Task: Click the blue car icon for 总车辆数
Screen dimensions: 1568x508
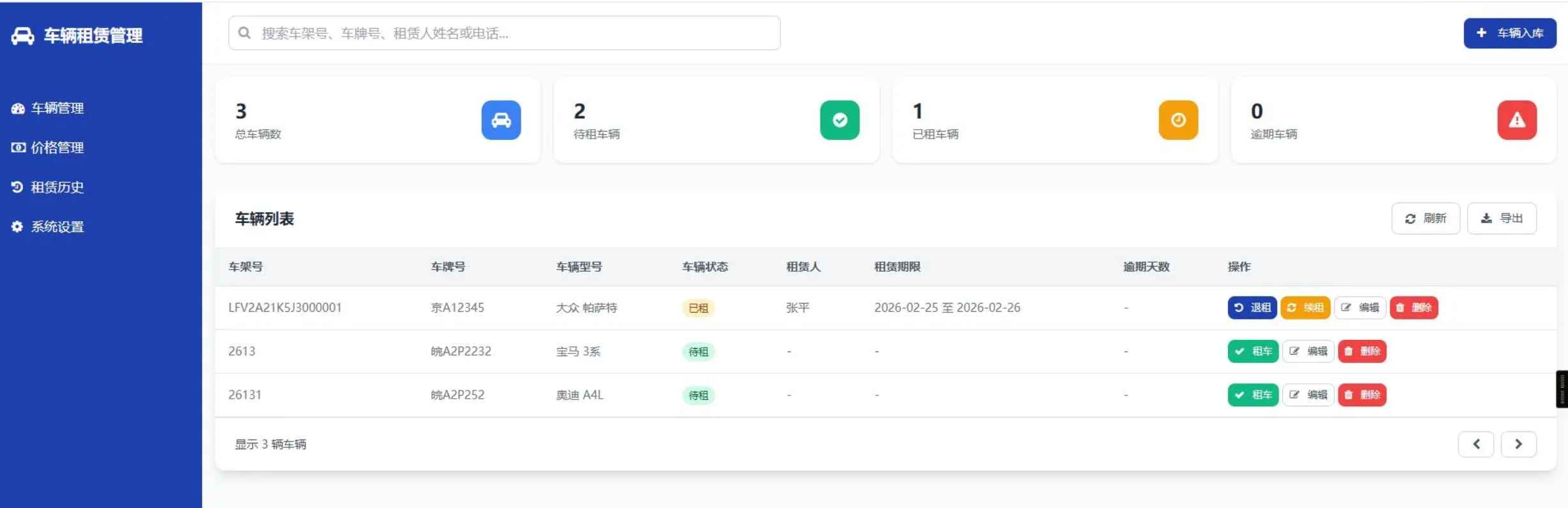Action: [x=501, y=120]
